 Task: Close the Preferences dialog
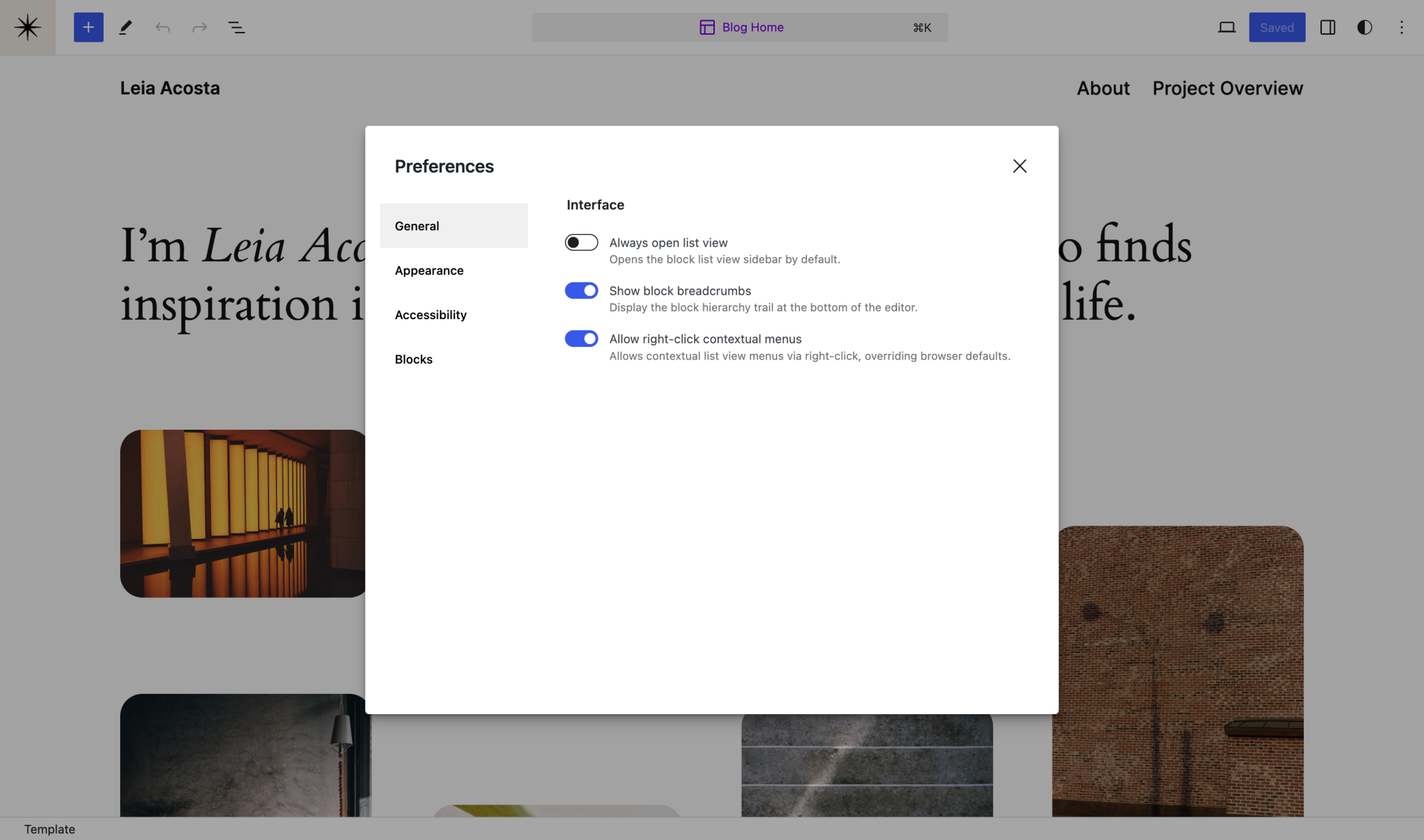click(x=1020, y=166)
